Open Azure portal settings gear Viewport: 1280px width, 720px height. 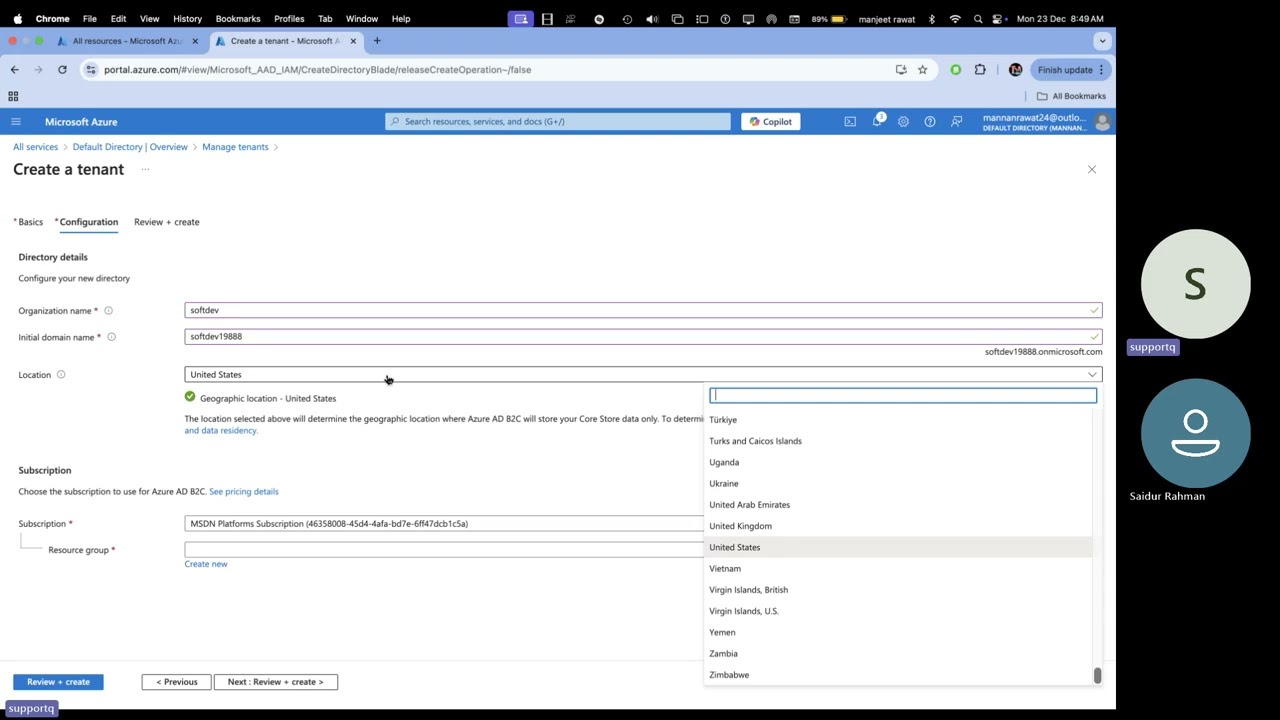(903, 122)
